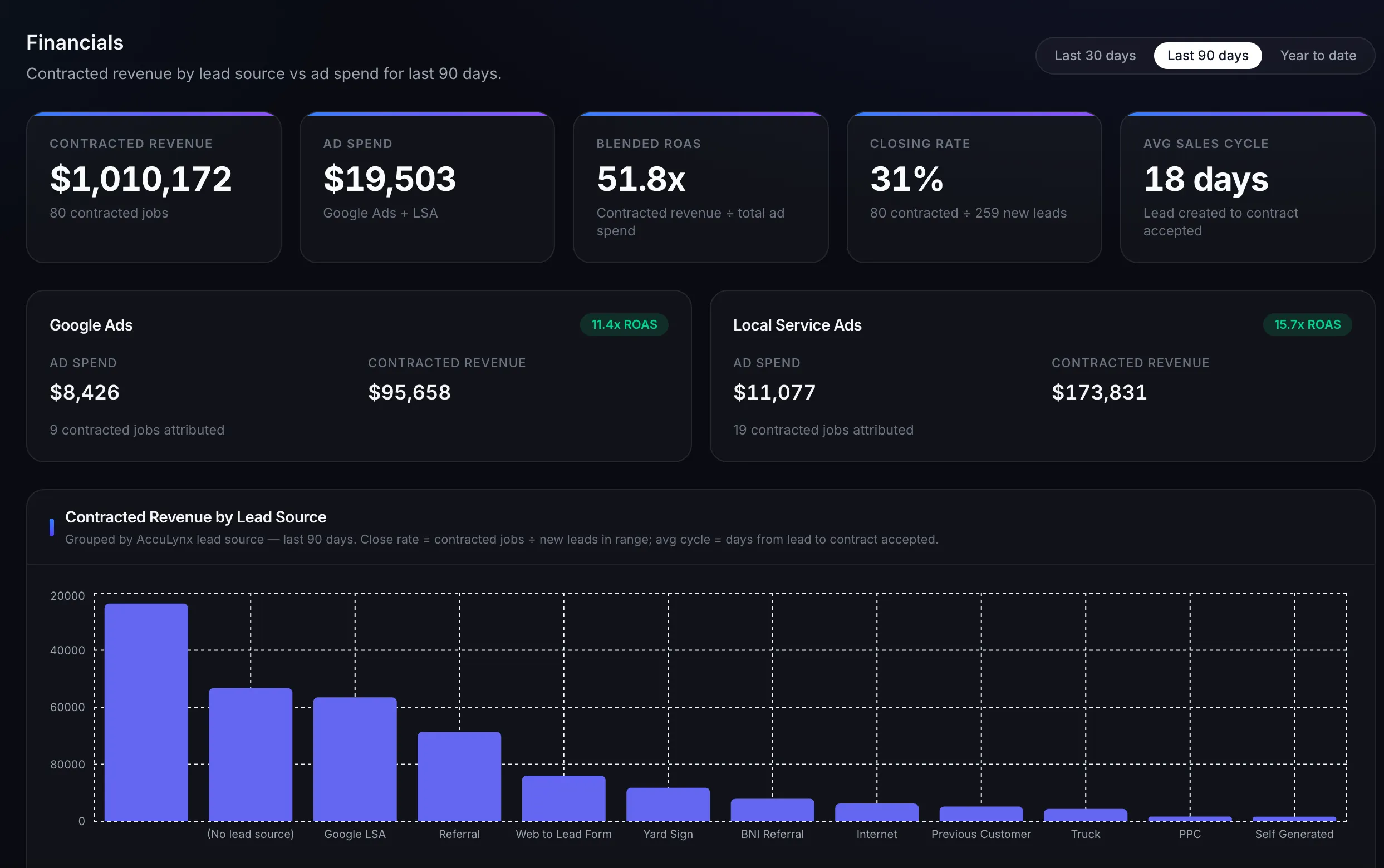
Task: Switch to Year to date range
Action: tap(1318, 56)
